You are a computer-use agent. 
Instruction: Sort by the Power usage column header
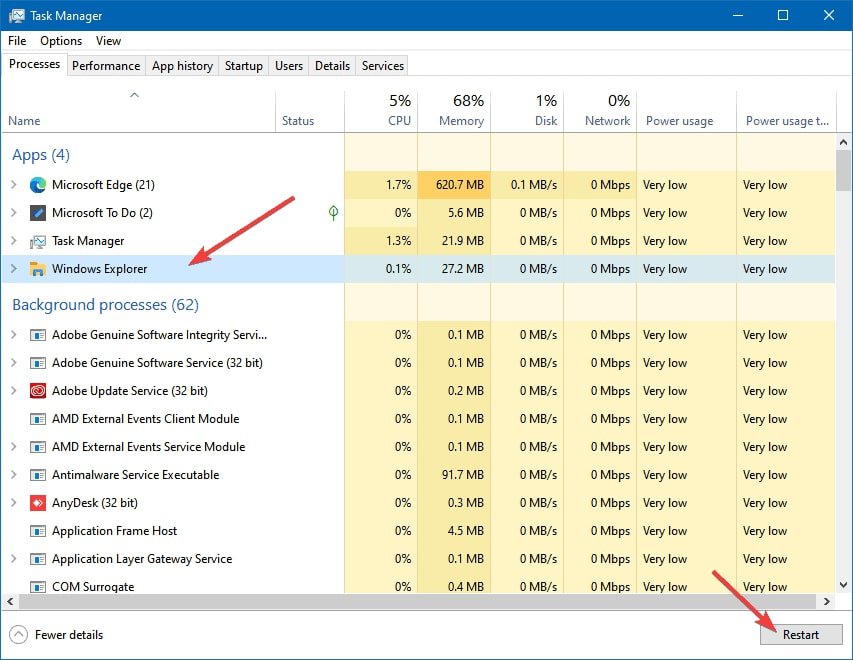coord(687,112)
